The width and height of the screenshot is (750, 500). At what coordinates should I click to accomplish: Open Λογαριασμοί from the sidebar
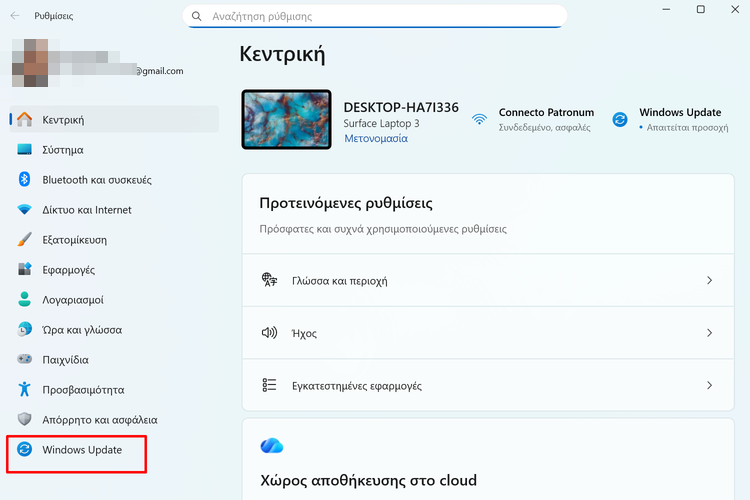(x=72, y=300)
